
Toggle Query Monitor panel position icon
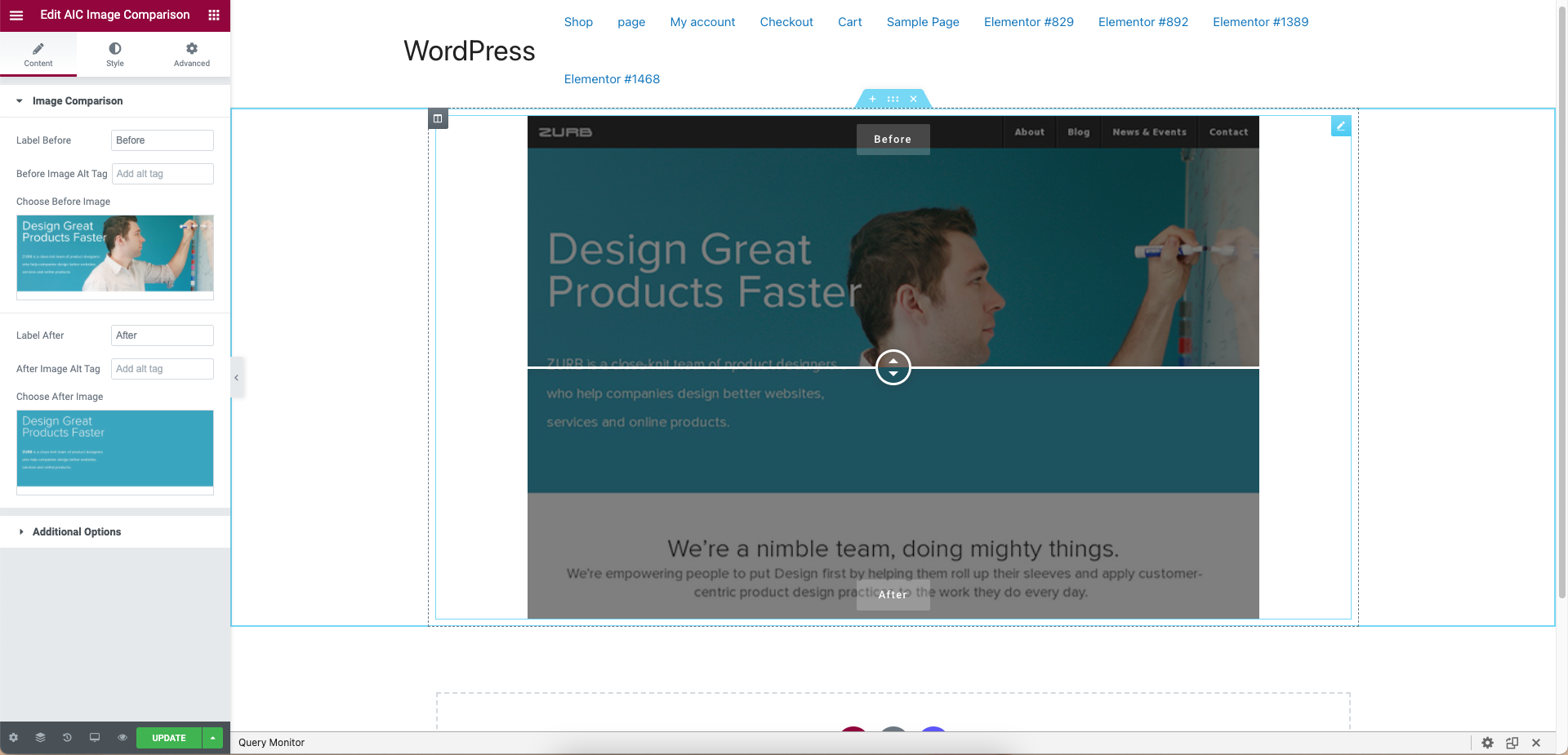[1512, 743]
